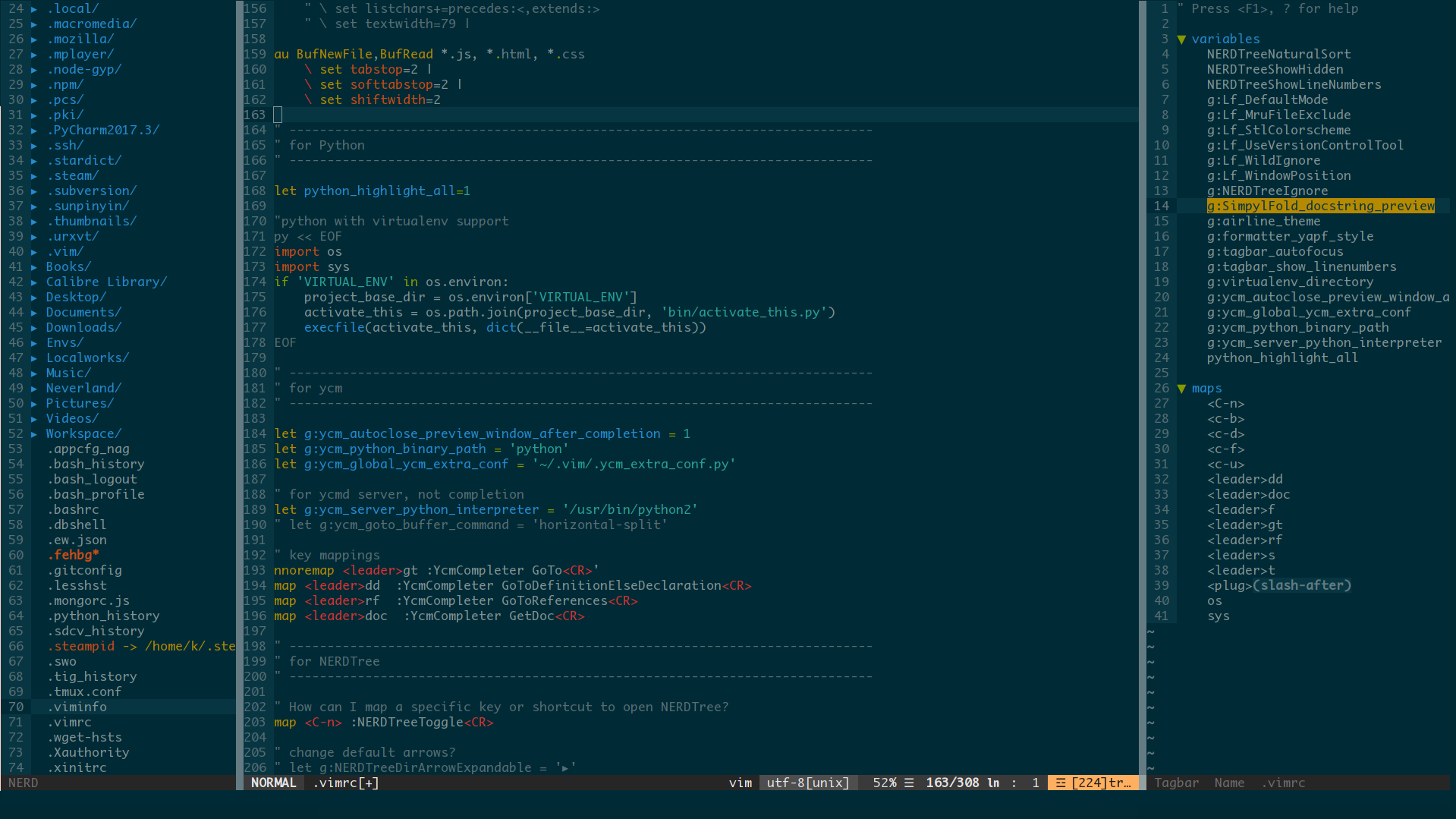The width and height of the screenshot is (1456, 819).
Task: Open the .tmux.conf file
Action: (84, 691)
